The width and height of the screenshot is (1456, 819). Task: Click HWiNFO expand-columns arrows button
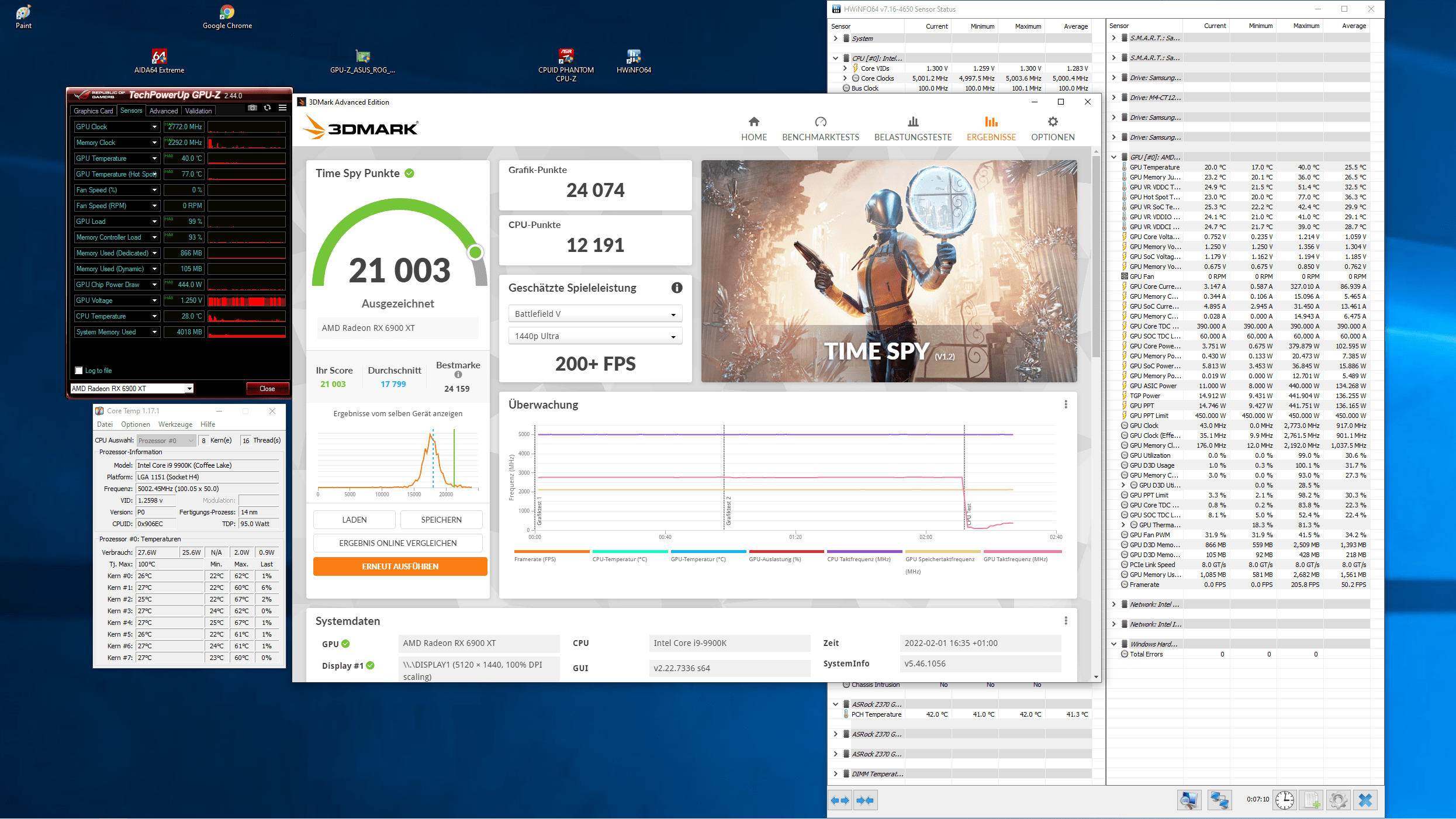point(840,800)
